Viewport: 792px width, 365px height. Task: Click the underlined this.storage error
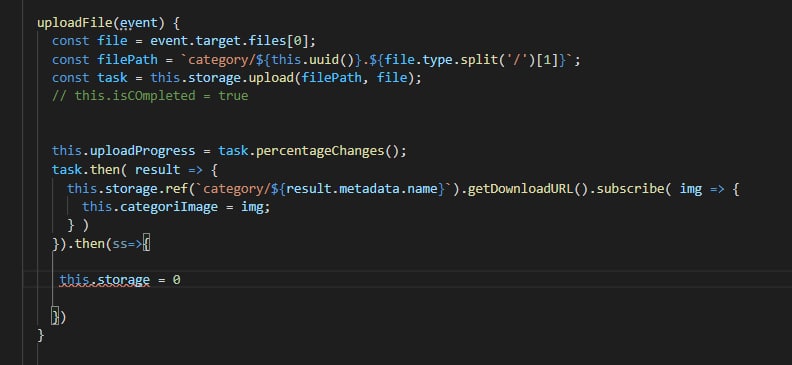(x=105, y=280)
